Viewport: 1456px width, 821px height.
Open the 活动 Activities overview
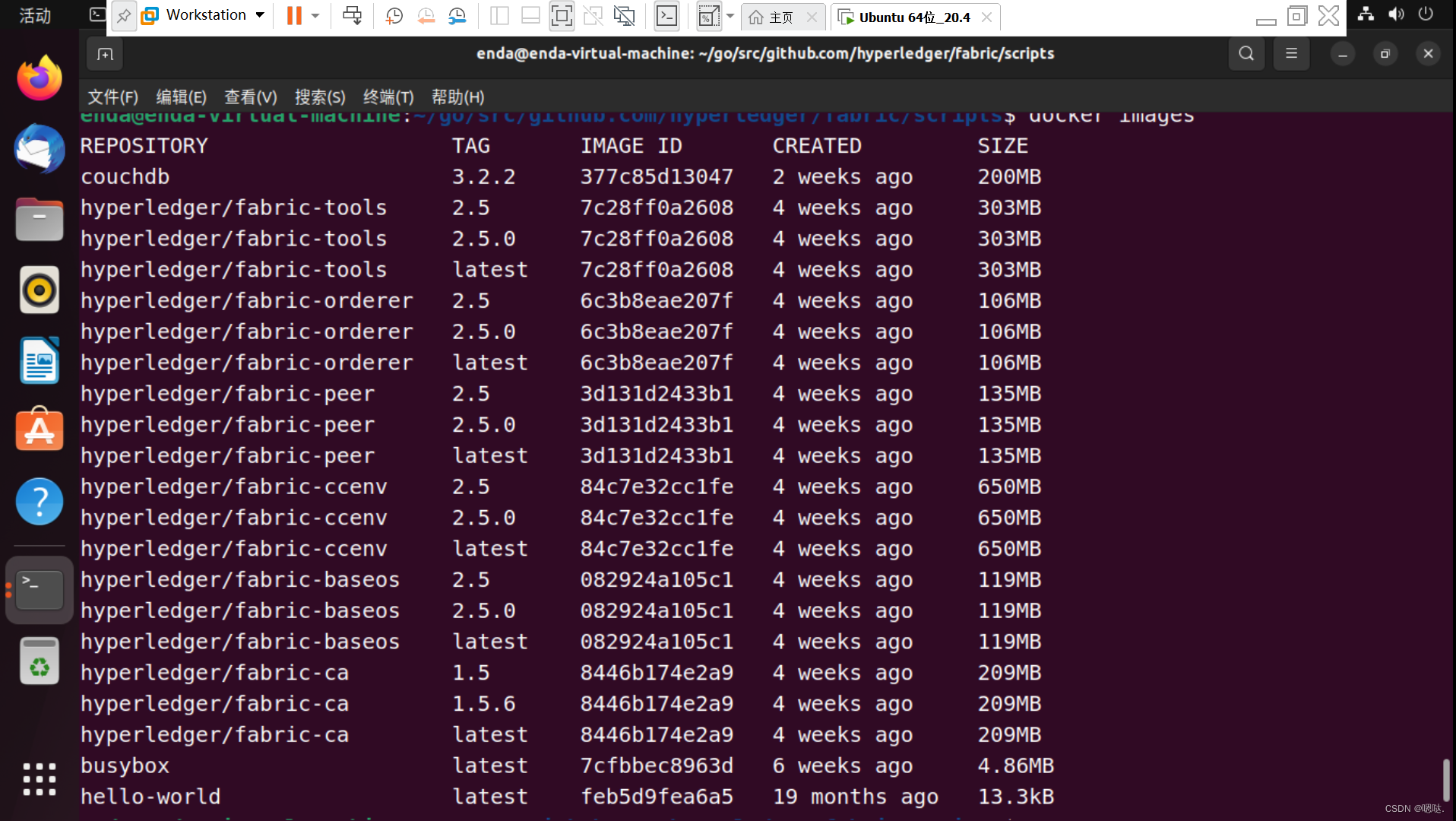tap(35, 15)
